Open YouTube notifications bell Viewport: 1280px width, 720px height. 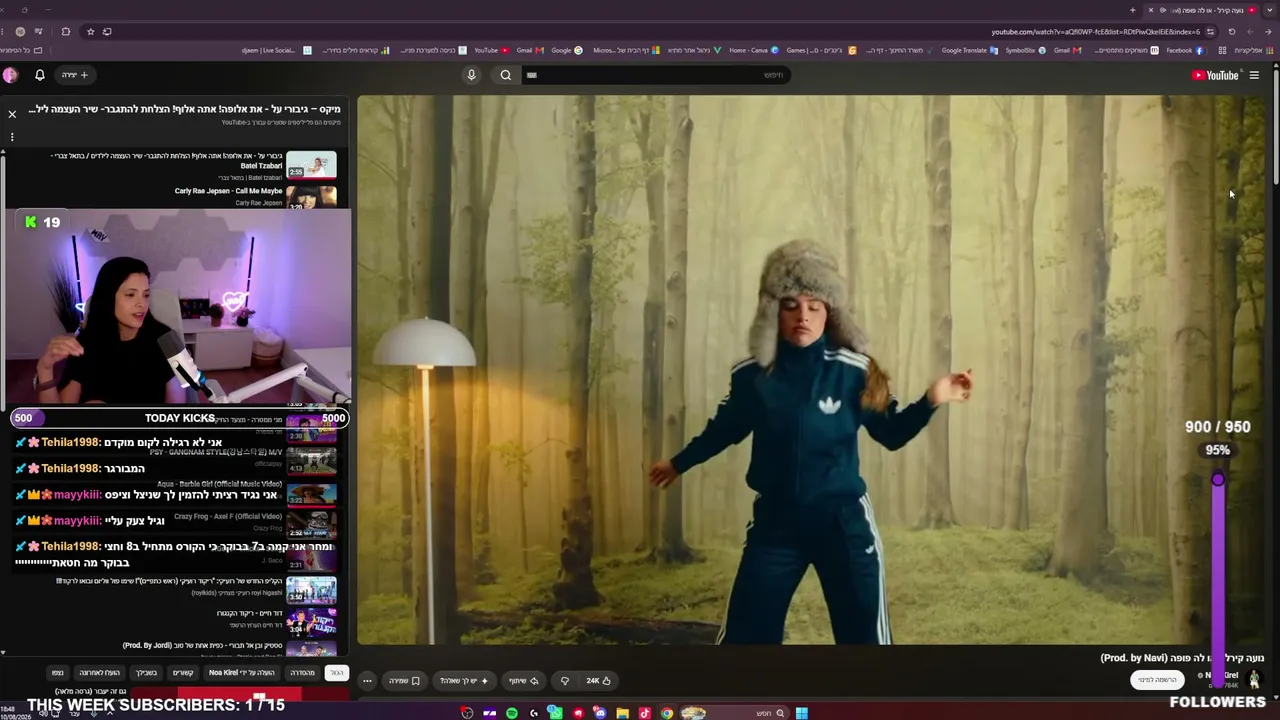coord(40,75)
